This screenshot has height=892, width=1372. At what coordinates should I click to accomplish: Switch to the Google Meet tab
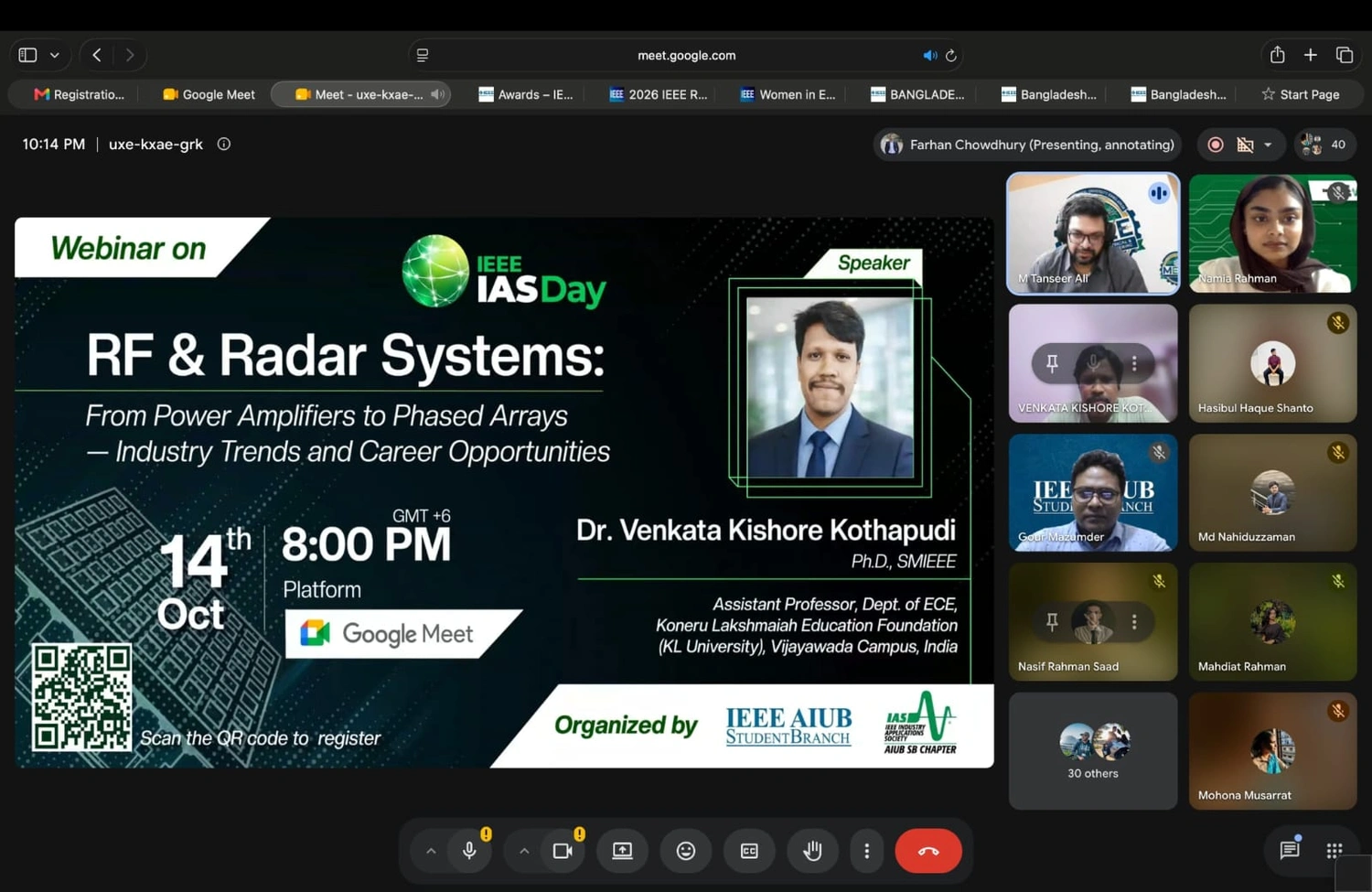click(x=209, y=94)
